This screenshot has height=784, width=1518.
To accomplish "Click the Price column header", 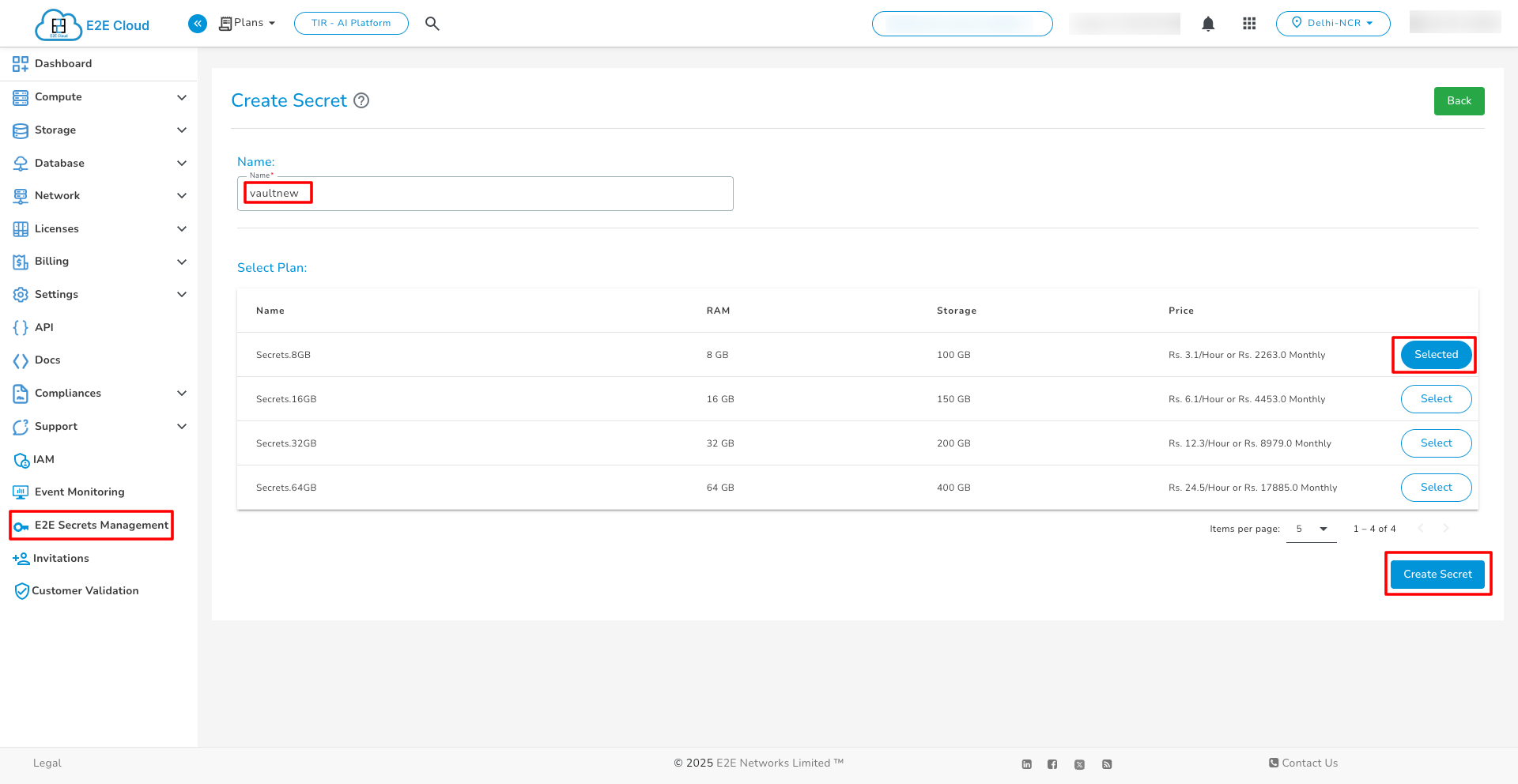I will [x=1181, y=311].
